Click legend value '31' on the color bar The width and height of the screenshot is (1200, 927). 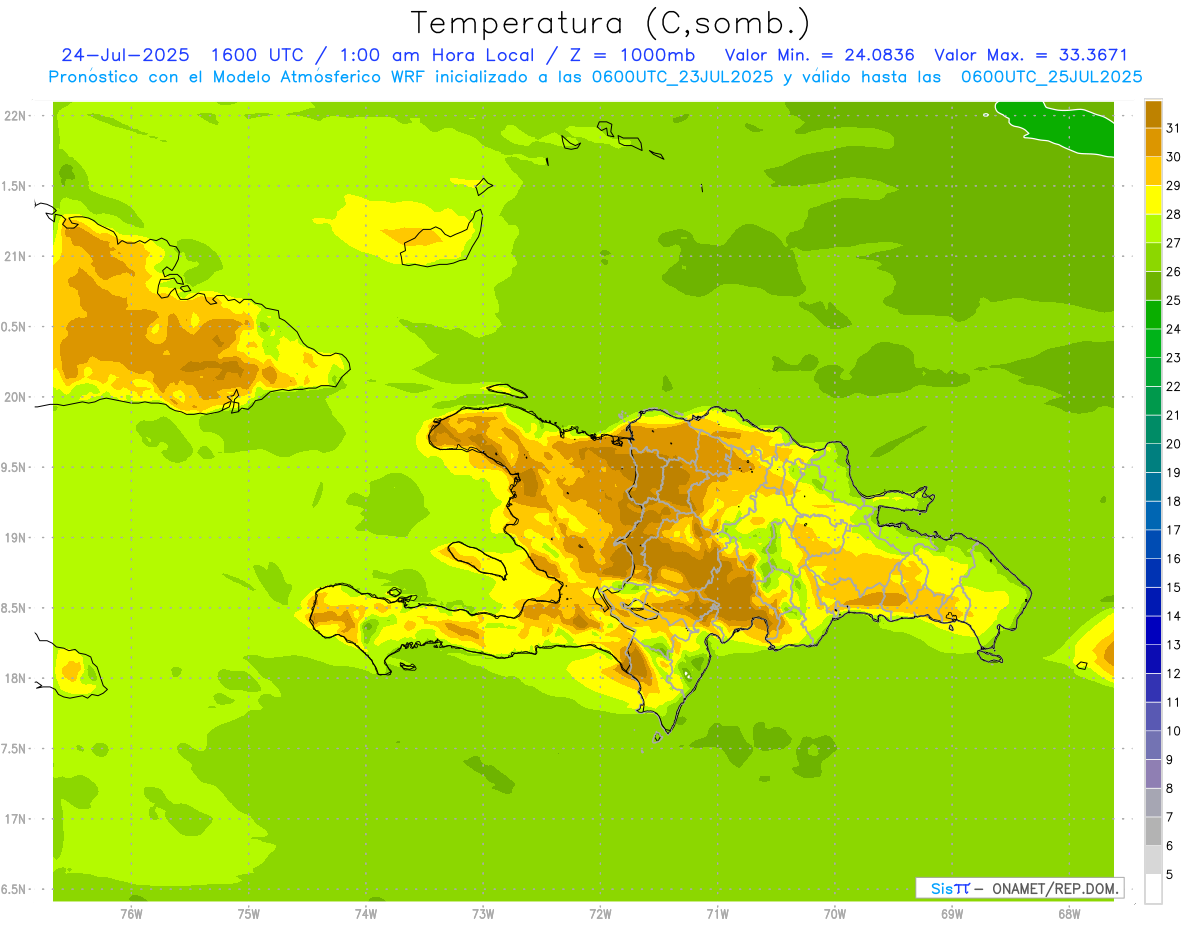[x=1173, y=128]
